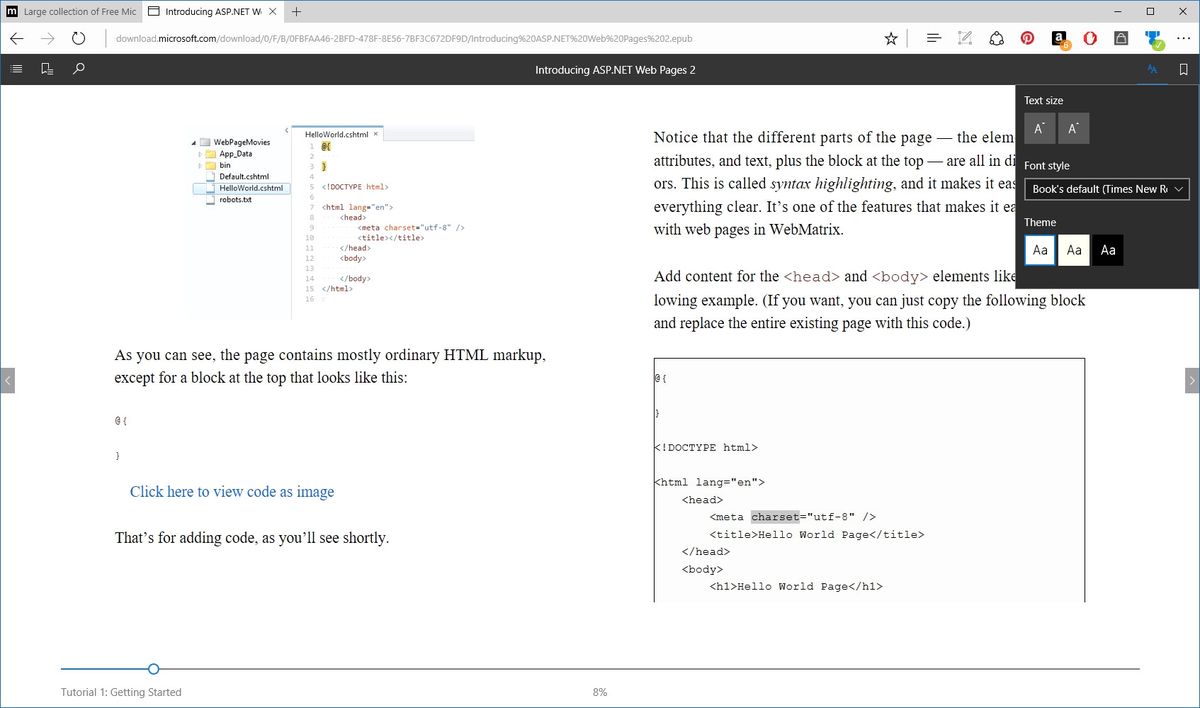Search inside the book with magnifier icon
The image size is (1200, 708).
click(79, 69)
